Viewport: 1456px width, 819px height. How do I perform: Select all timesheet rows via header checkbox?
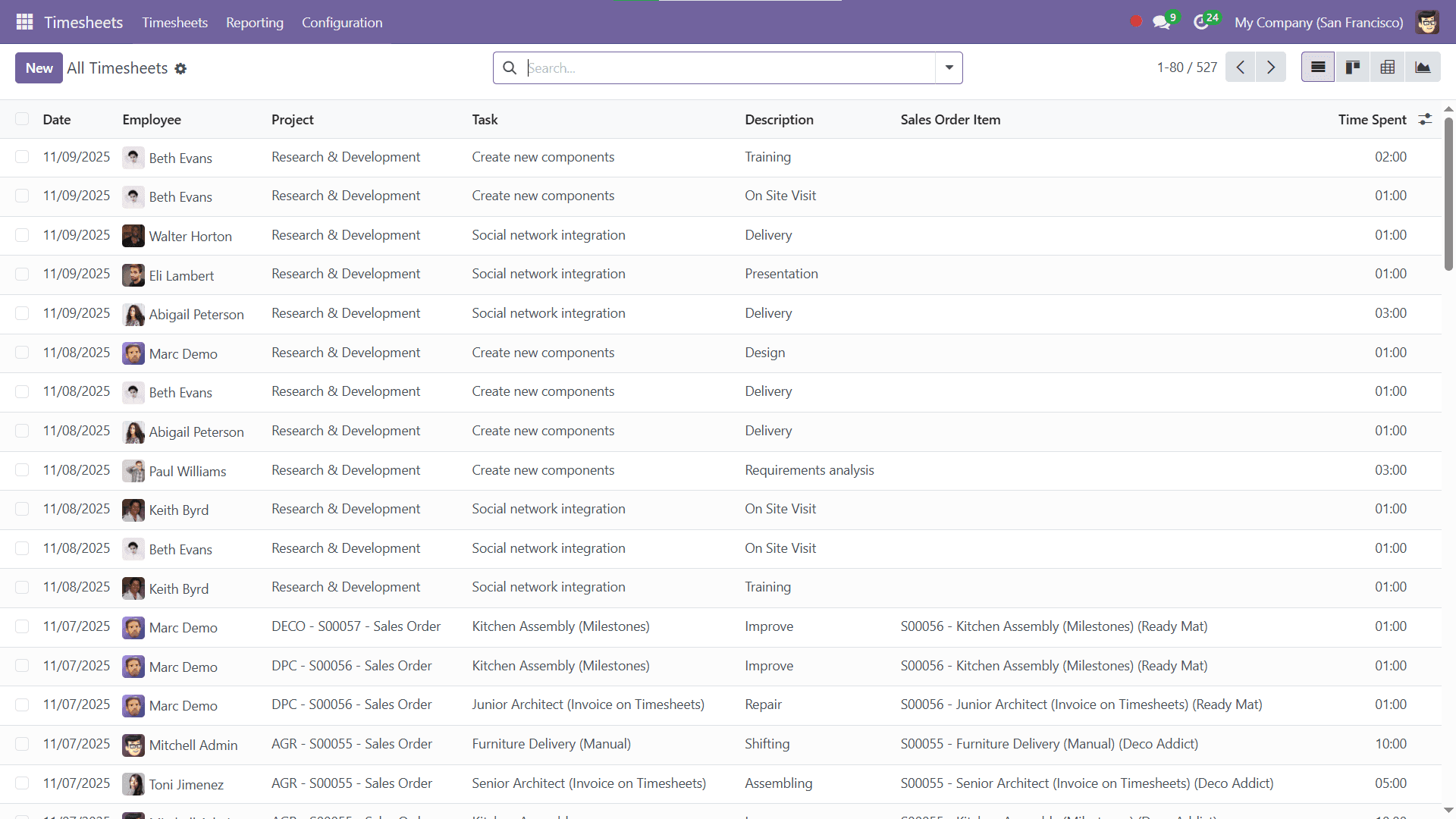[x=22, y=119]
